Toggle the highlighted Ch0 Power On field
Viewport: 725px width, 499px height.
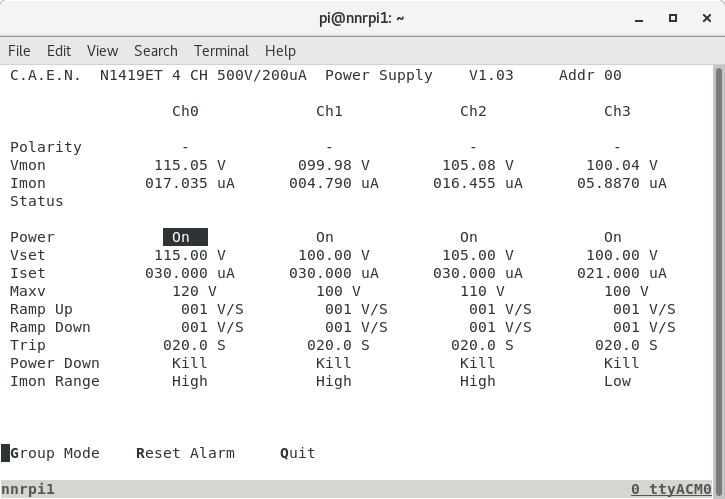pyautogui.click(x=185, y=237)
